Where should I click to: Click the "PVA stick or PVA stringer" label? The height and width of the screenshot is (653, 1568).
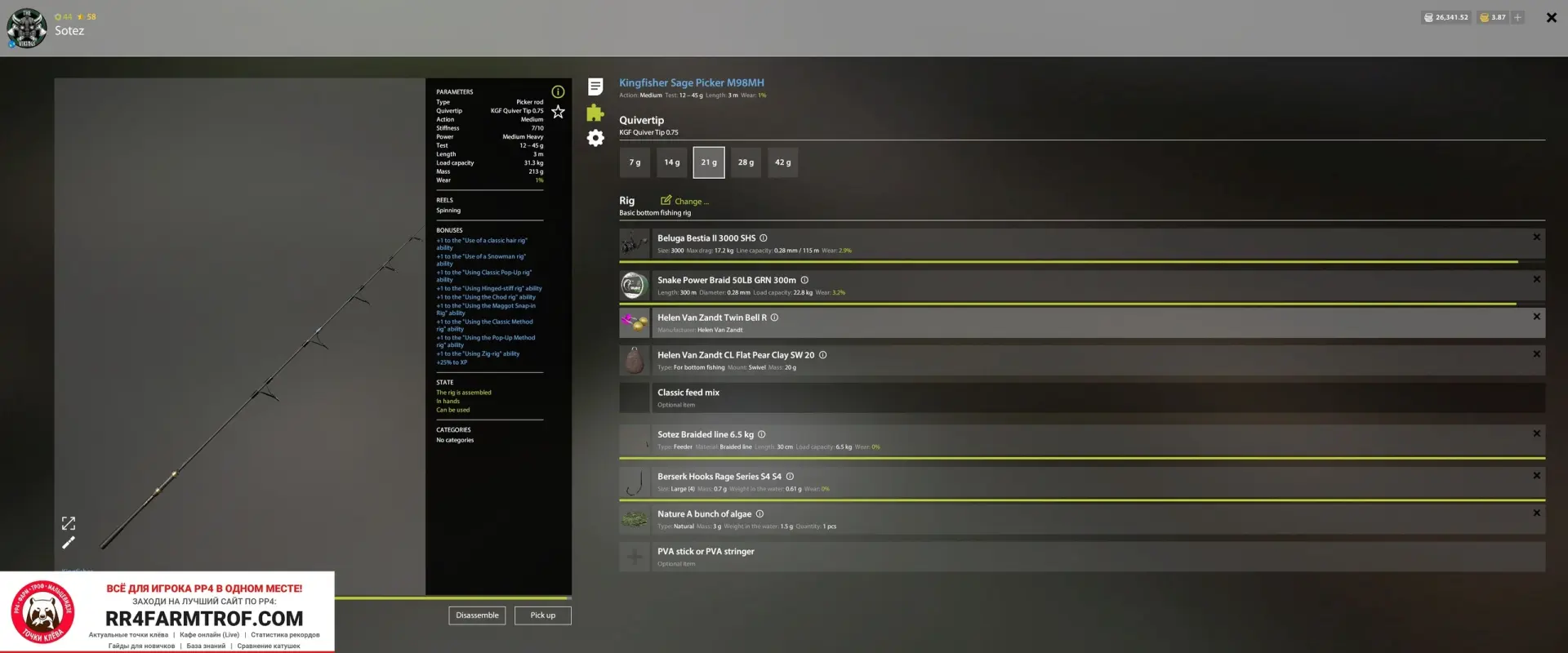pos(706,552)
